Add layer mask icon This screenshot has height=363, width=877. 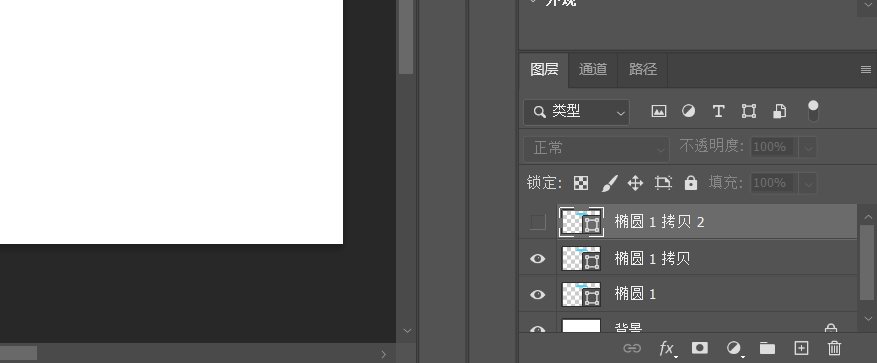coord(700,348)
